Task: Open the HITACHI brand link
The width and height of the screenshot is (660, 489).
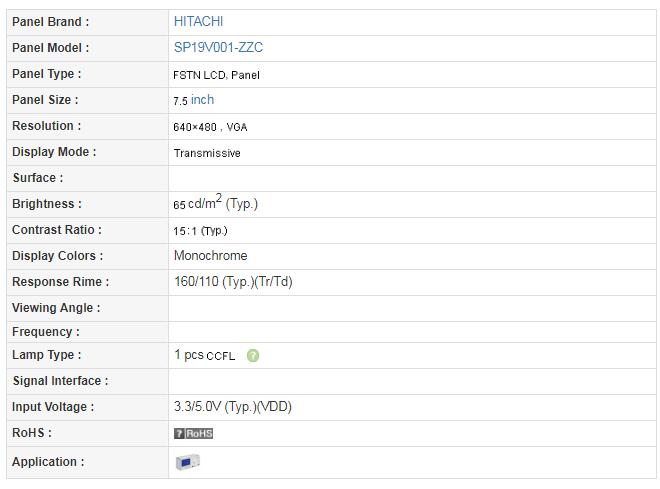Action: [x=198, y=21]
